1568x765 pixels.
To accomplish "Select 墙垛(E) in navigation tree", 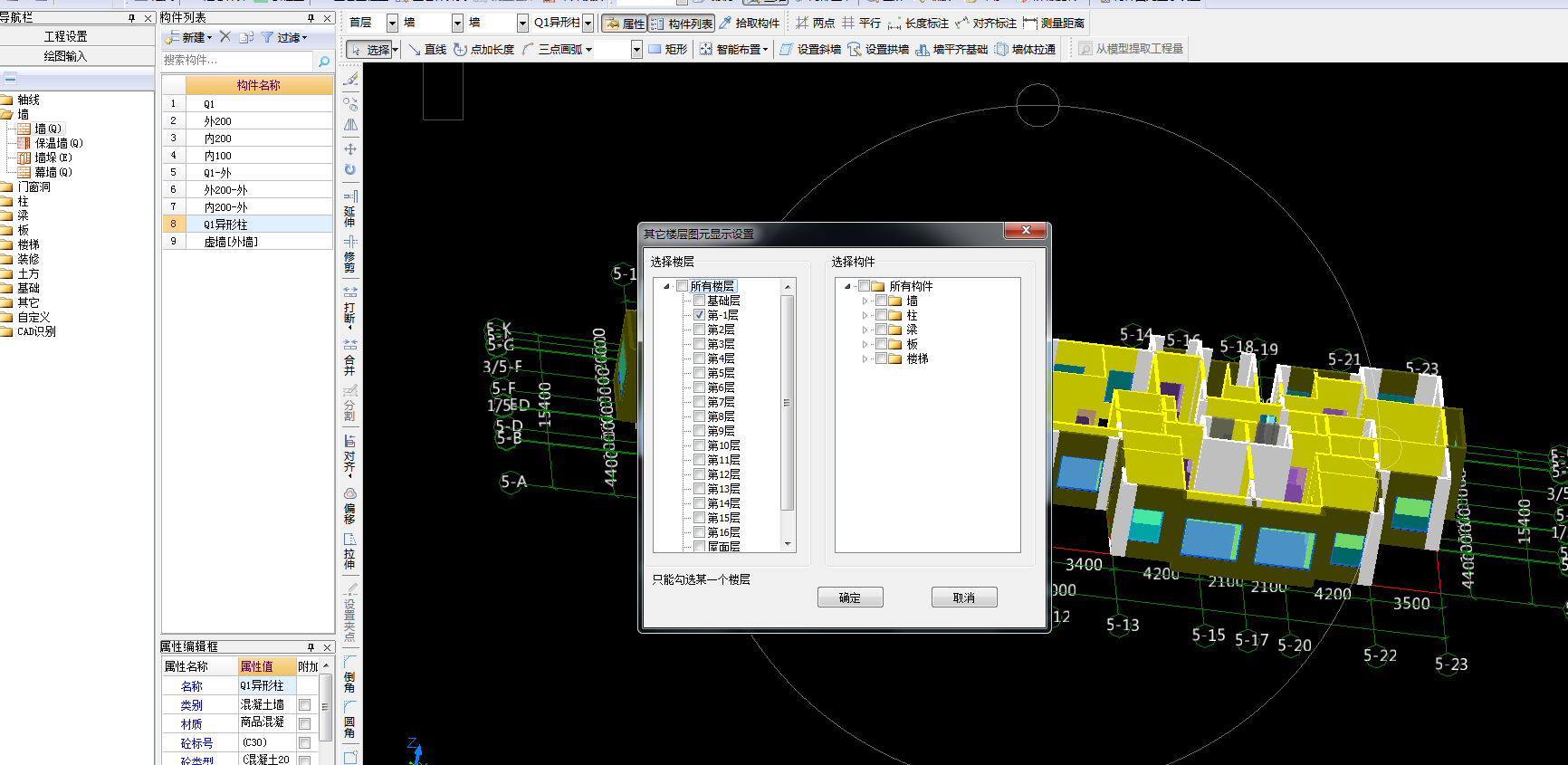I will tap(53, 158).
